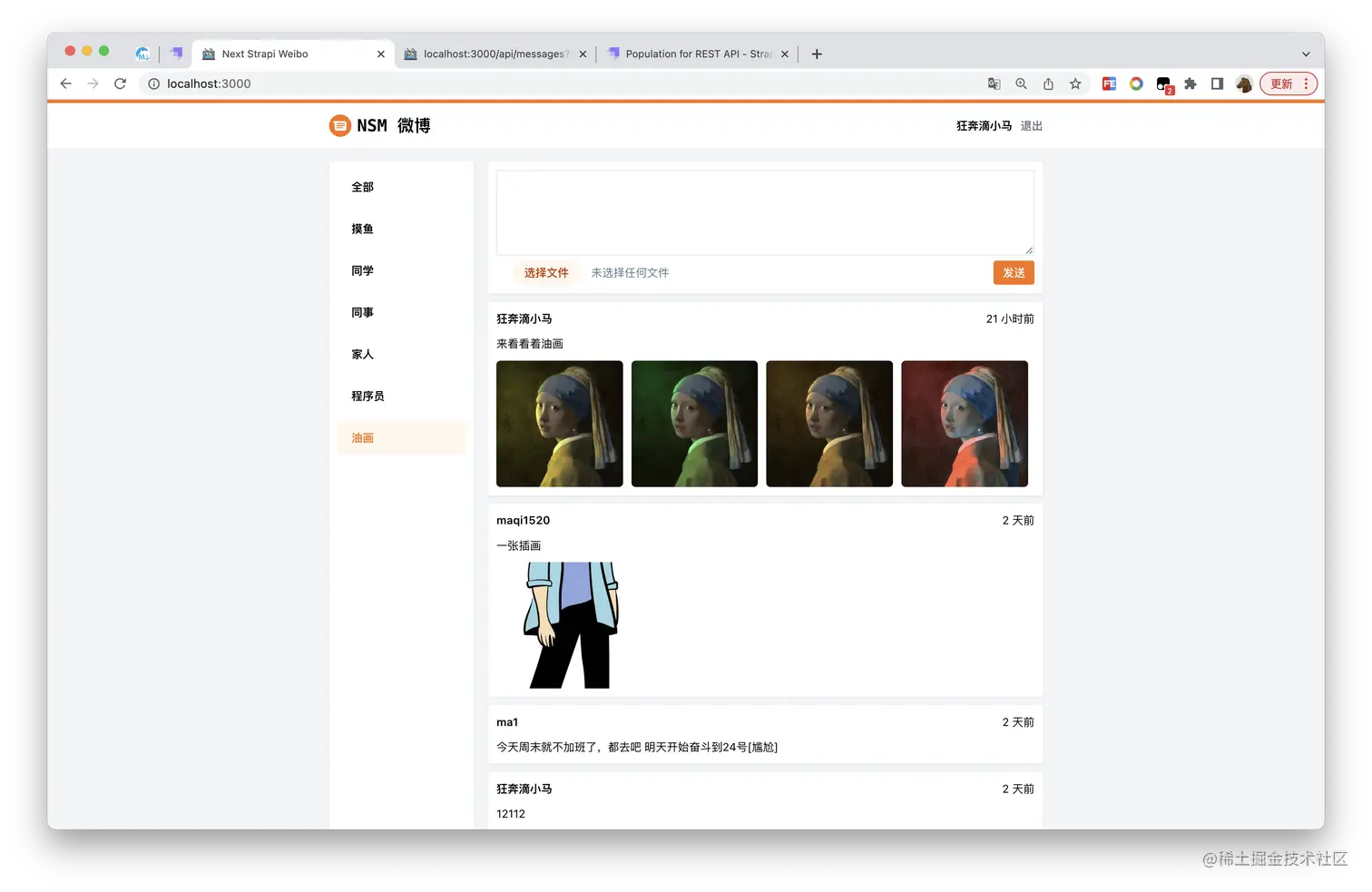Close the Next Strapi Weibo tab

pos(381,54)
